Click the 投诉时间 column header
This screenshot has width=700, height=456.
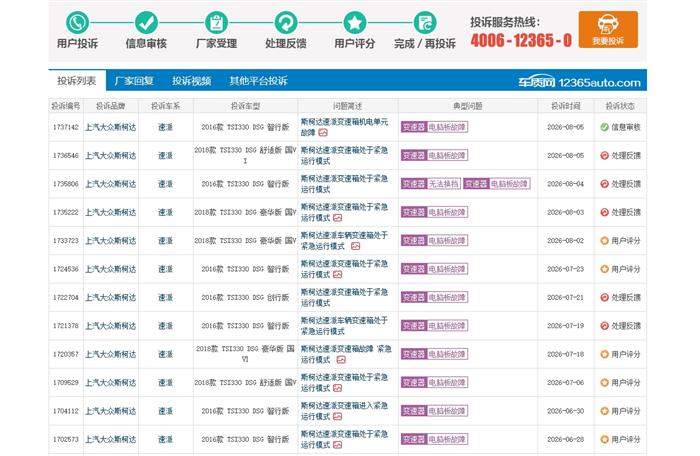pos(566,106)
